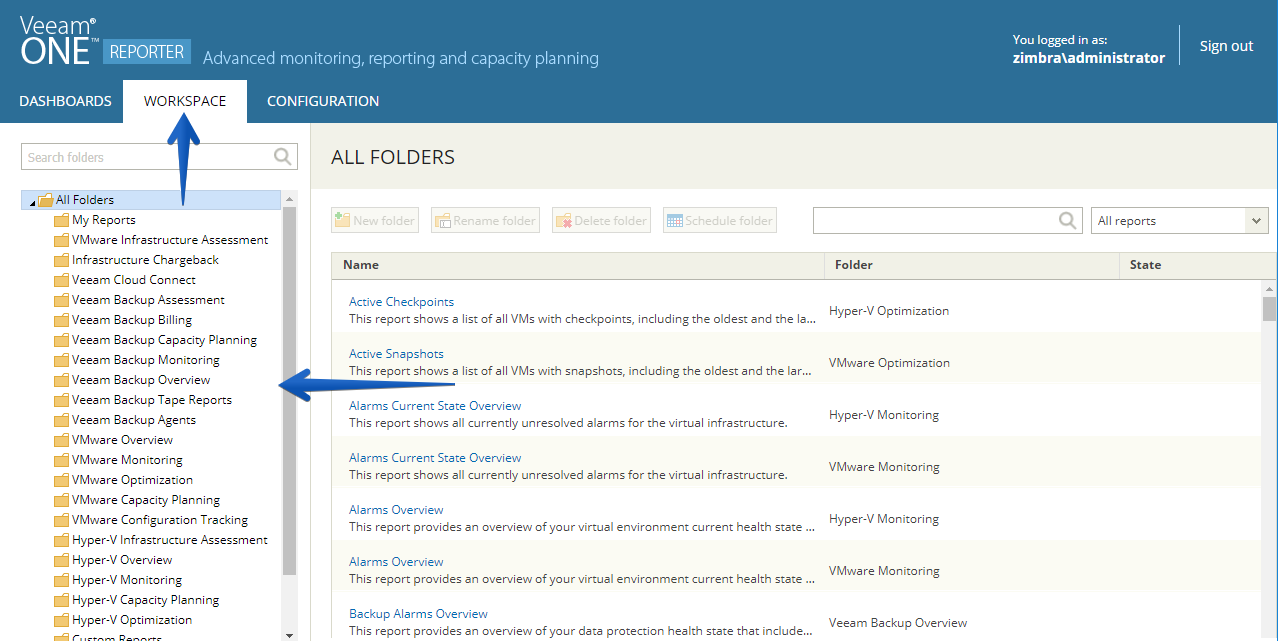Click the folder tree scroll down arrow
1278x641 pixels.
(290, 634)
